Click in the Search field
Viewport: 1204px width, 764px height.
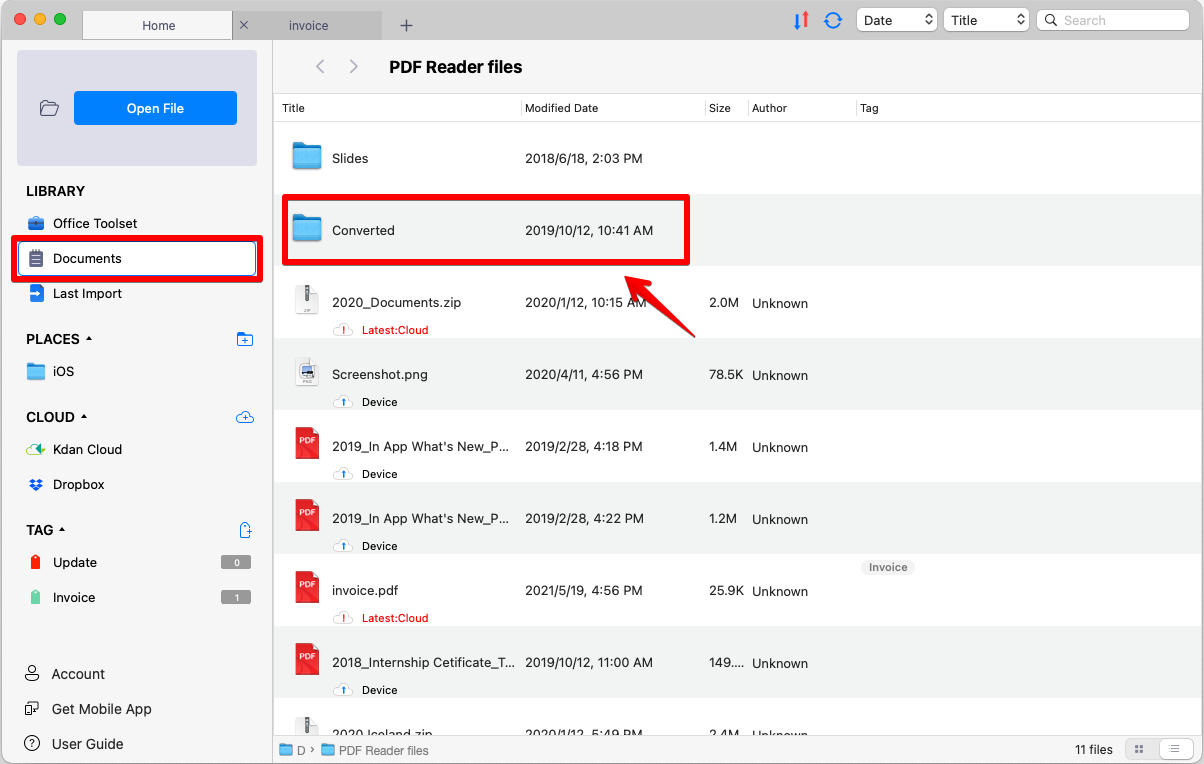click(1113, 20)
